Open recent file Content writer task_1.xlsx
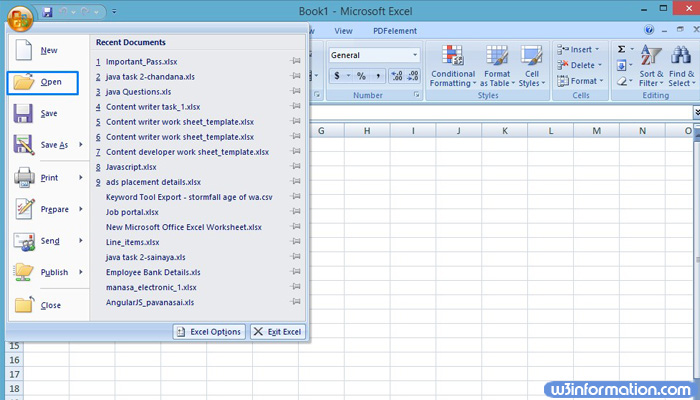700x400 pixels. point(153,107)
